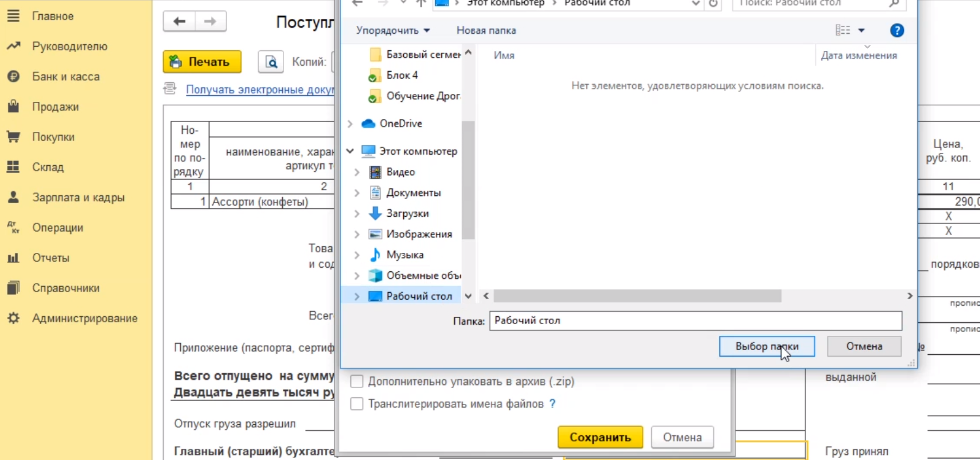This screenshot has height=460, width=980.
Task: Click the Администрирование gear icon
Action: [x=13, y=318]
